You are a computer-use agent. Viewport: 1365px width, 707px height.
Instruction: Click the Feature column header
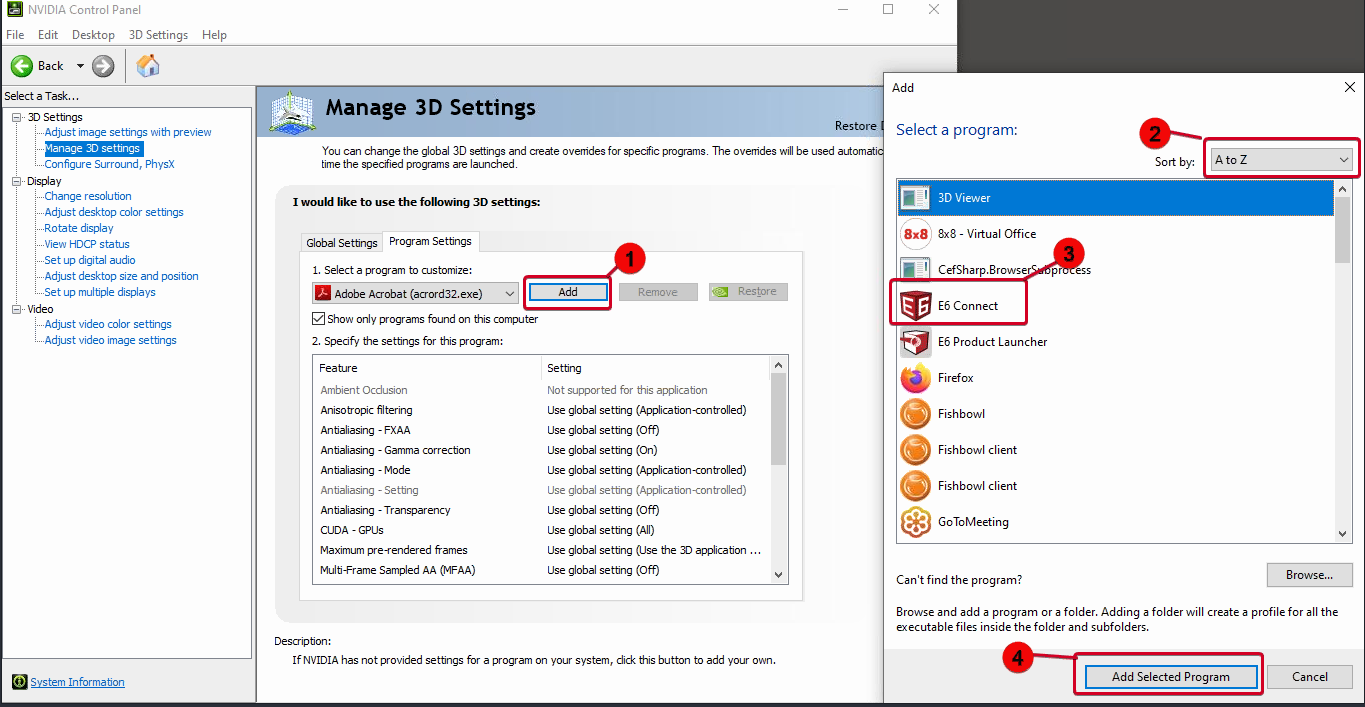pos(427,368)
